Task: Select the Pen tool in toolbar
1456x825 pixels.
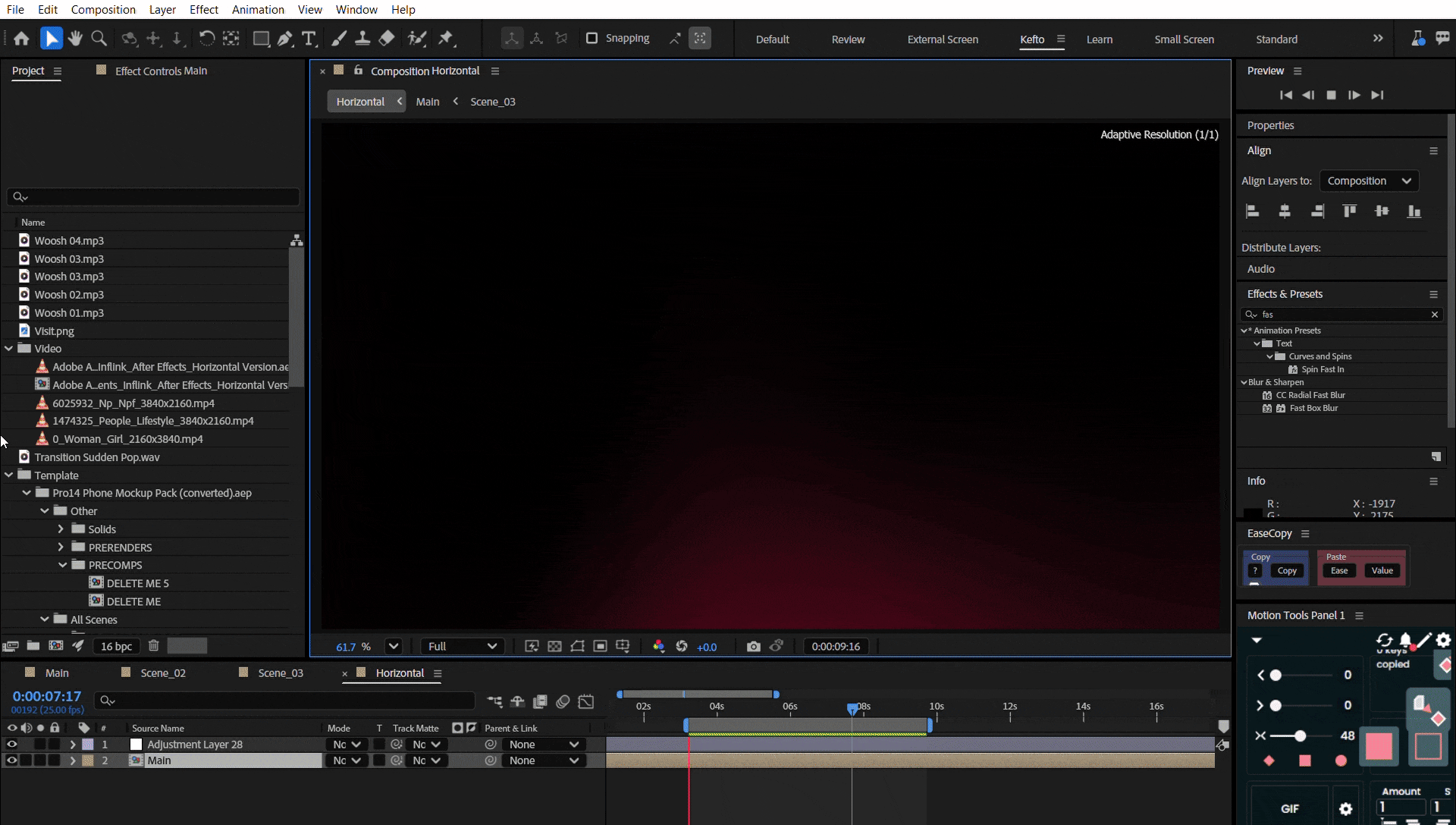Action: coord(285,39)
